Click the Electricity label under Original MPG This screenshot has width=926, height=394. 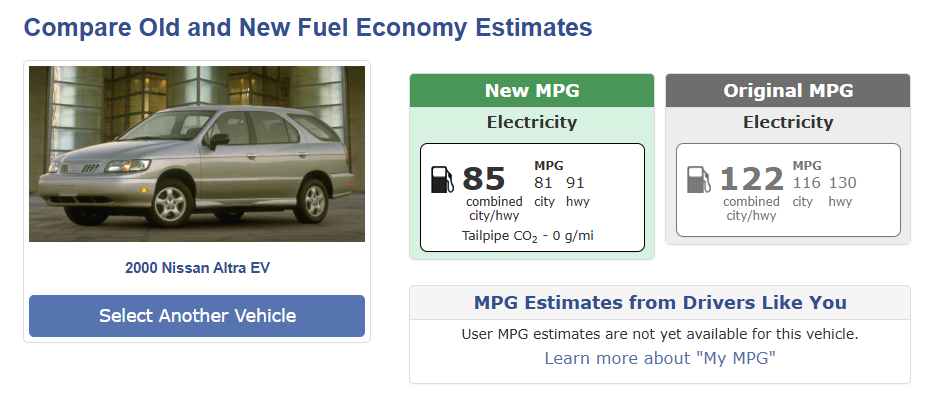click(788, 122)
